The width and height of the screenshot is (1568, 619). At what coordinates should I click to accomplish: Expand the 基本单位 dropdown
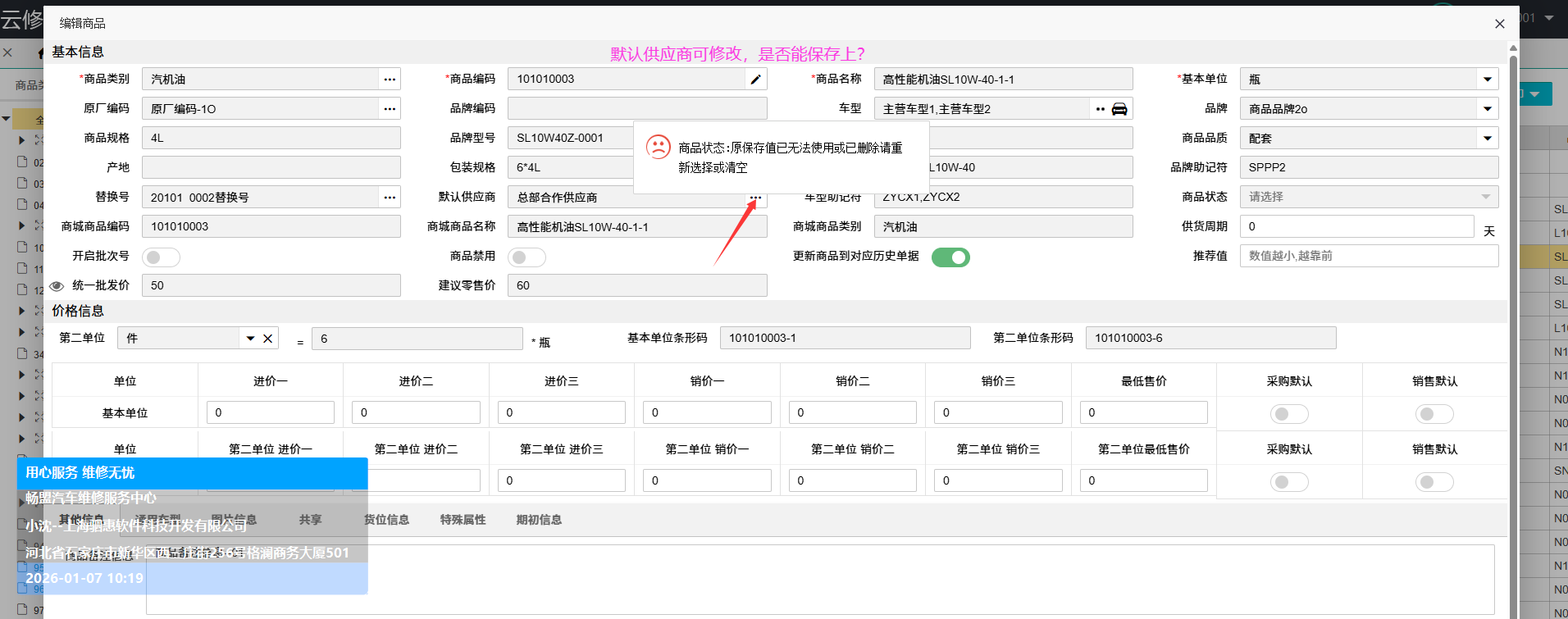pyautogui.click(x=1487, y=80)
